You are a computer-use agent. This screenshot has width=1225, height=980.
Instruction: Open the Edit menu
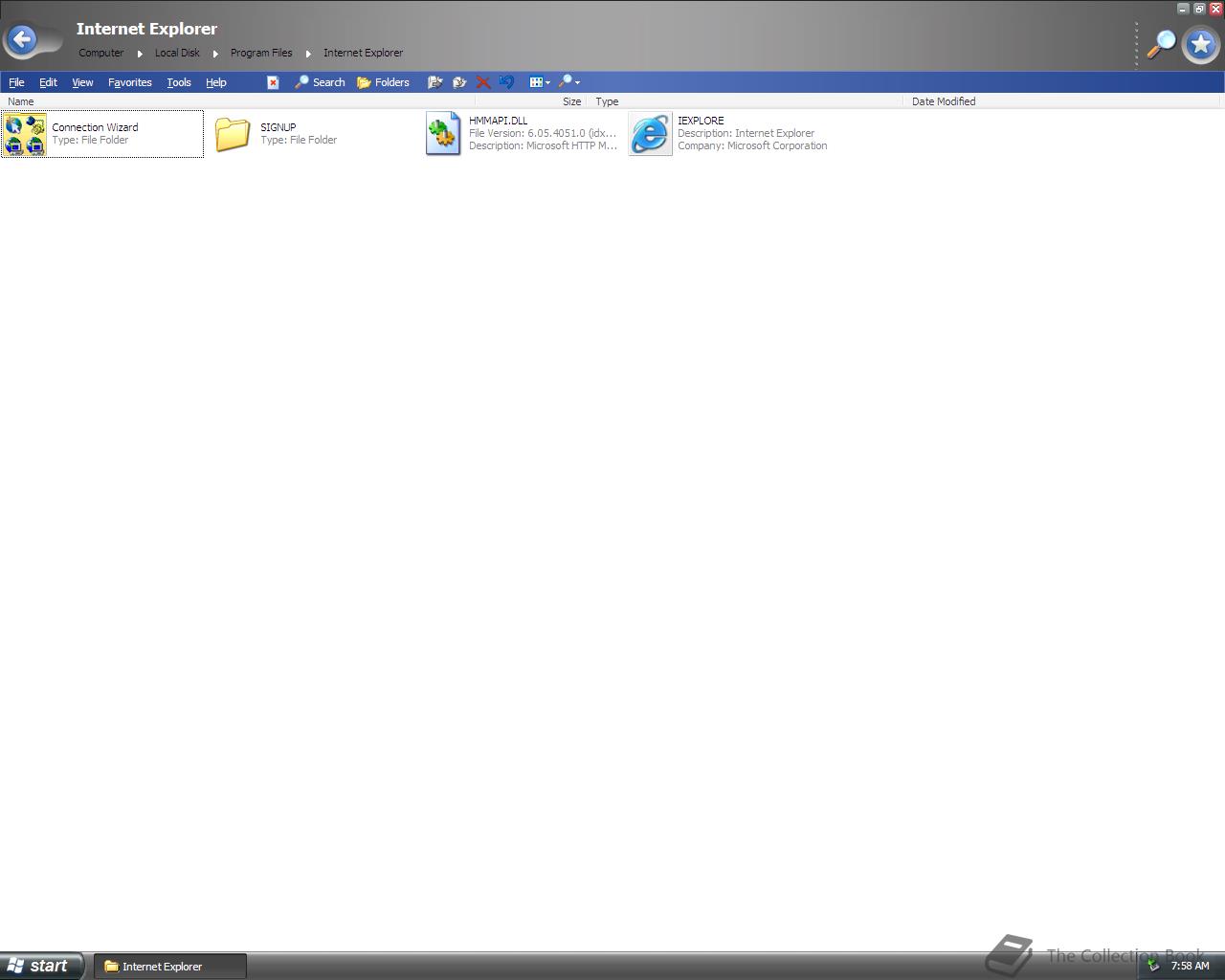tap(48, 82)
